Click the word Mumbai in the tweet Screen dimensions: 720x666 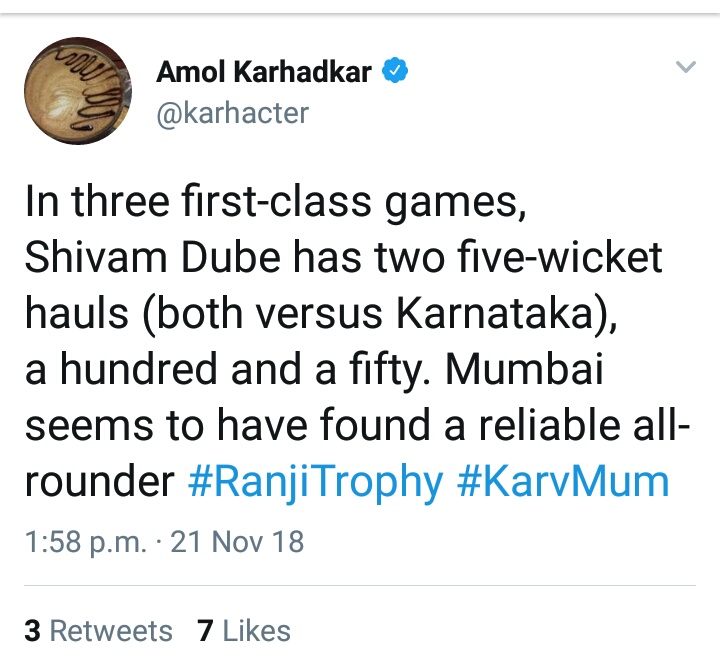[x=524, y=369]
